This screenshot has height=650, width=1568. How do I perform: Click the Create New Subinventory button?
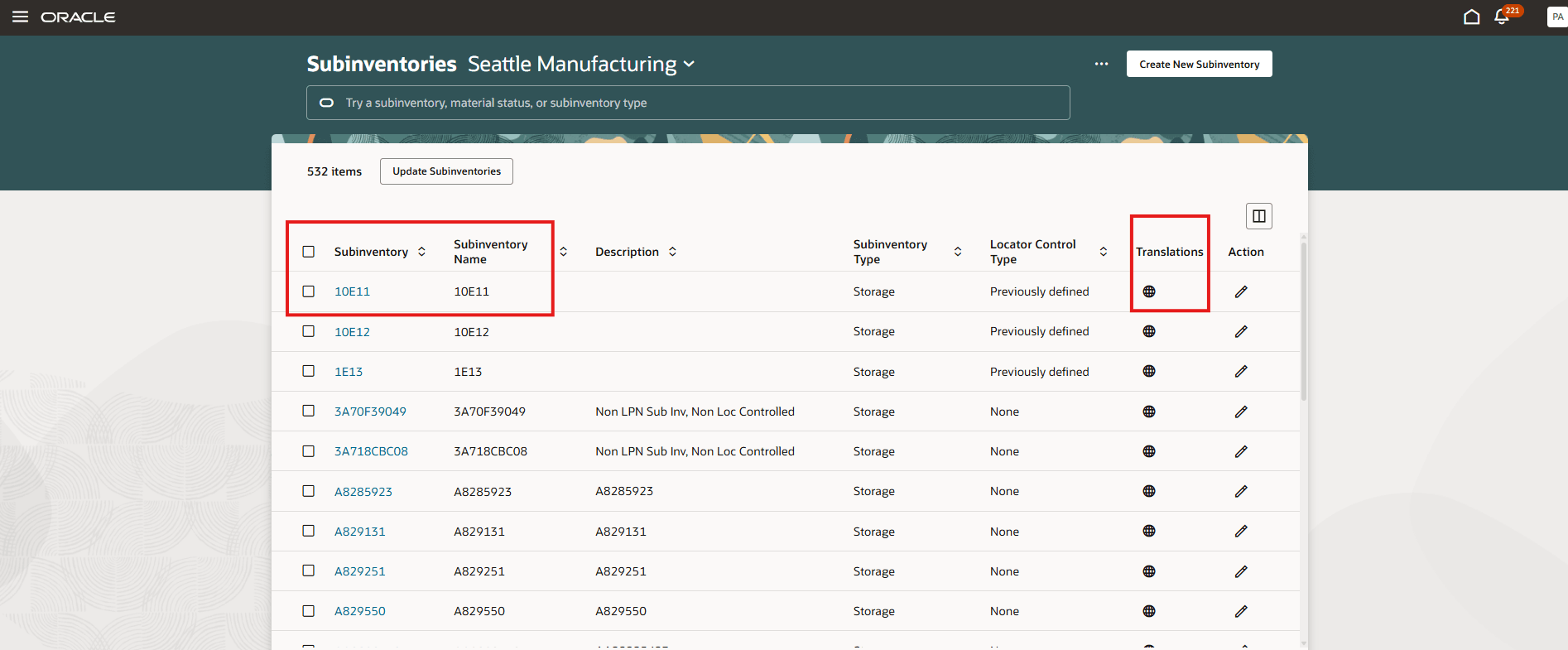1199,64
